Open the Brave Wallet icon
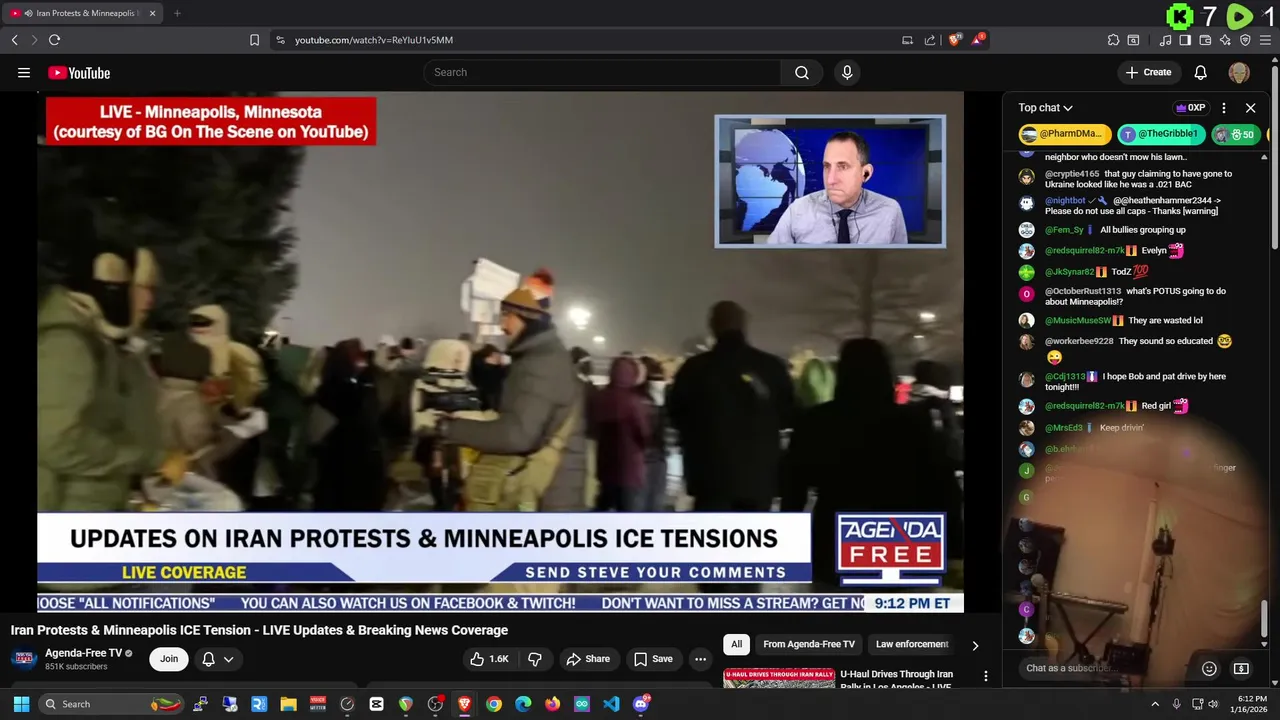Image resolution: width=1280 pixels, height=720 pixels. [1205, 40]
